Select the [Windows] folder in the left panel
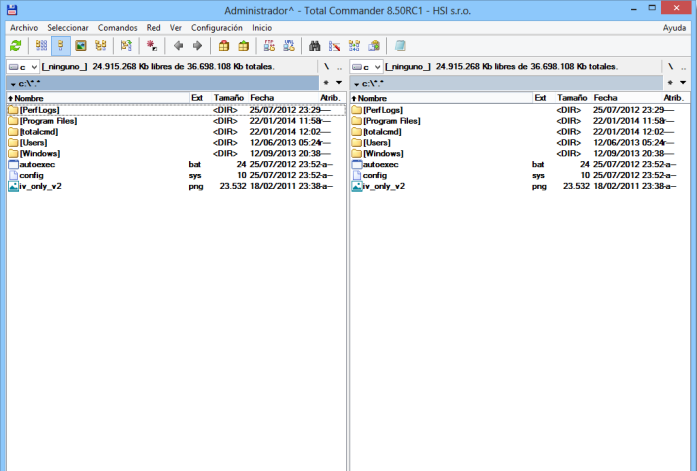697x471 pixels. (176, 153)
